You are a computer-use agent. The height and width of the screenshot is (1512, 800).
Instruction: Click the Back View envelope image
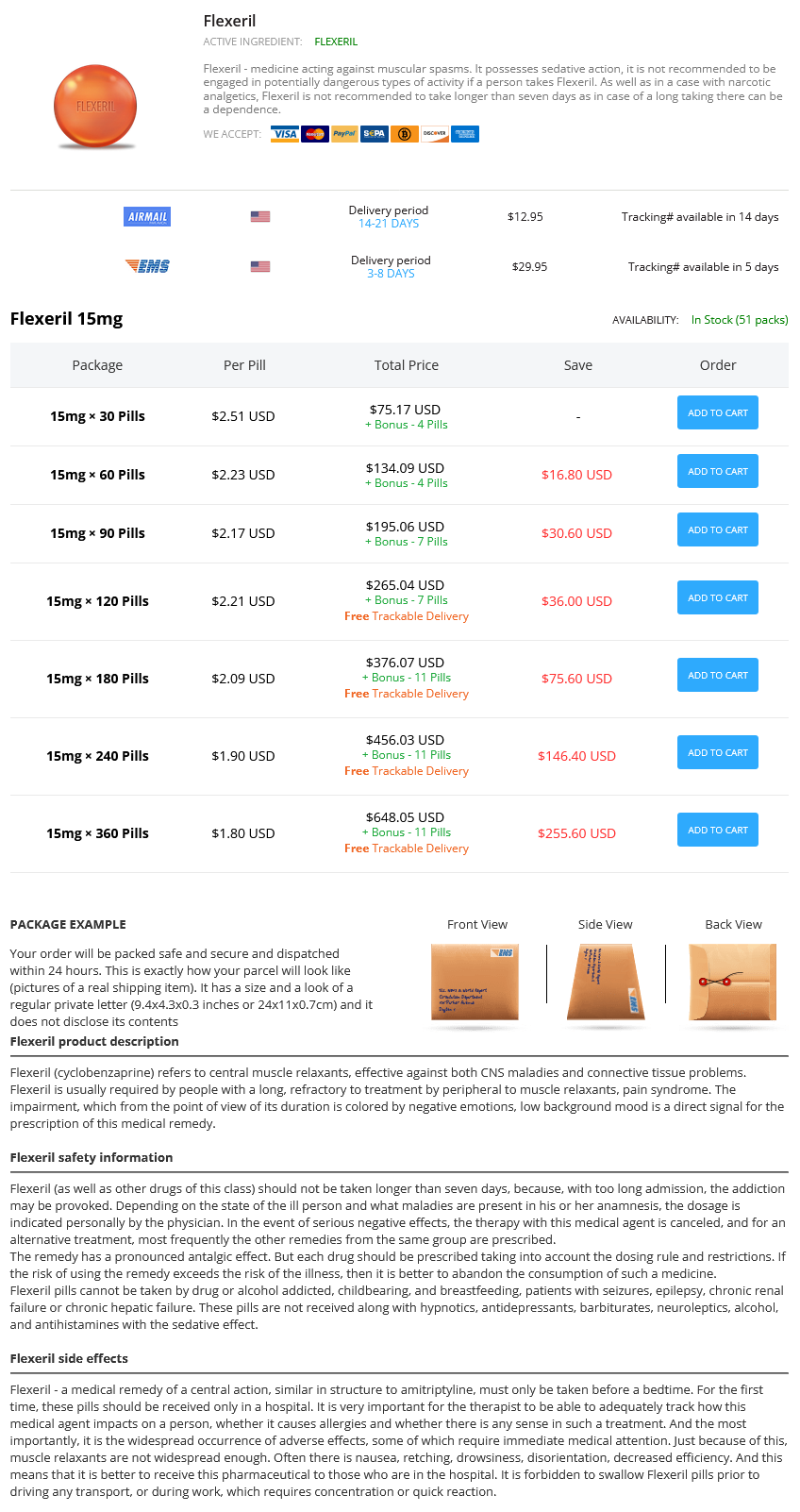tap(733, 983)
